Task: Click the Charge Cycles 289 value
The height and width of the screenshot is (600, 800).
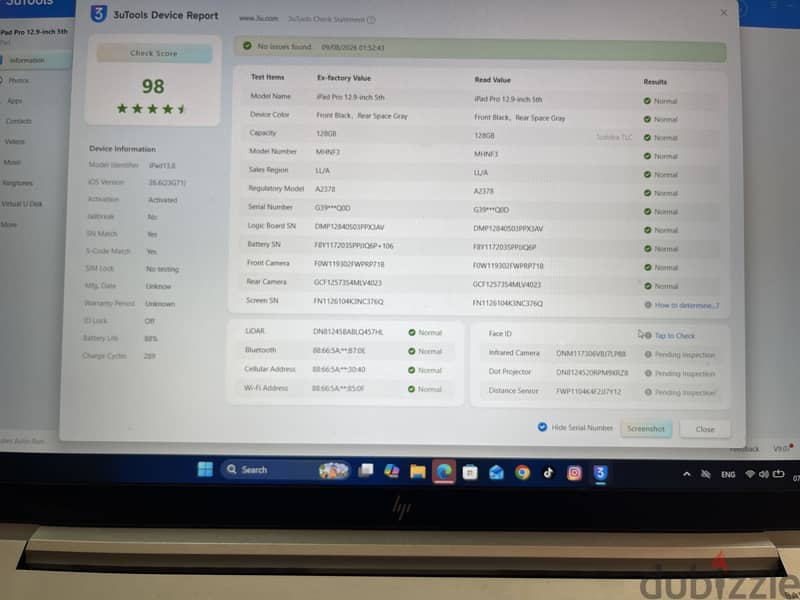Action: [149, 356]
